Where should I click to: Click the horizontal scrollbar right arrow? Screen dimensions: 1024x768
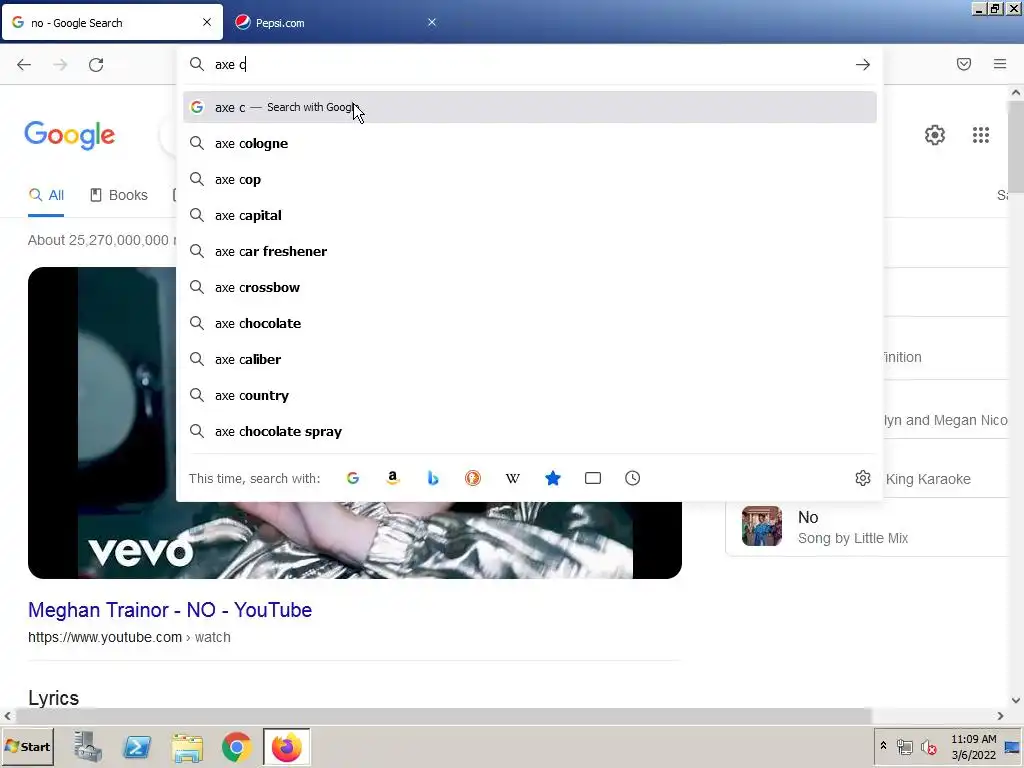coord(1000,716)
